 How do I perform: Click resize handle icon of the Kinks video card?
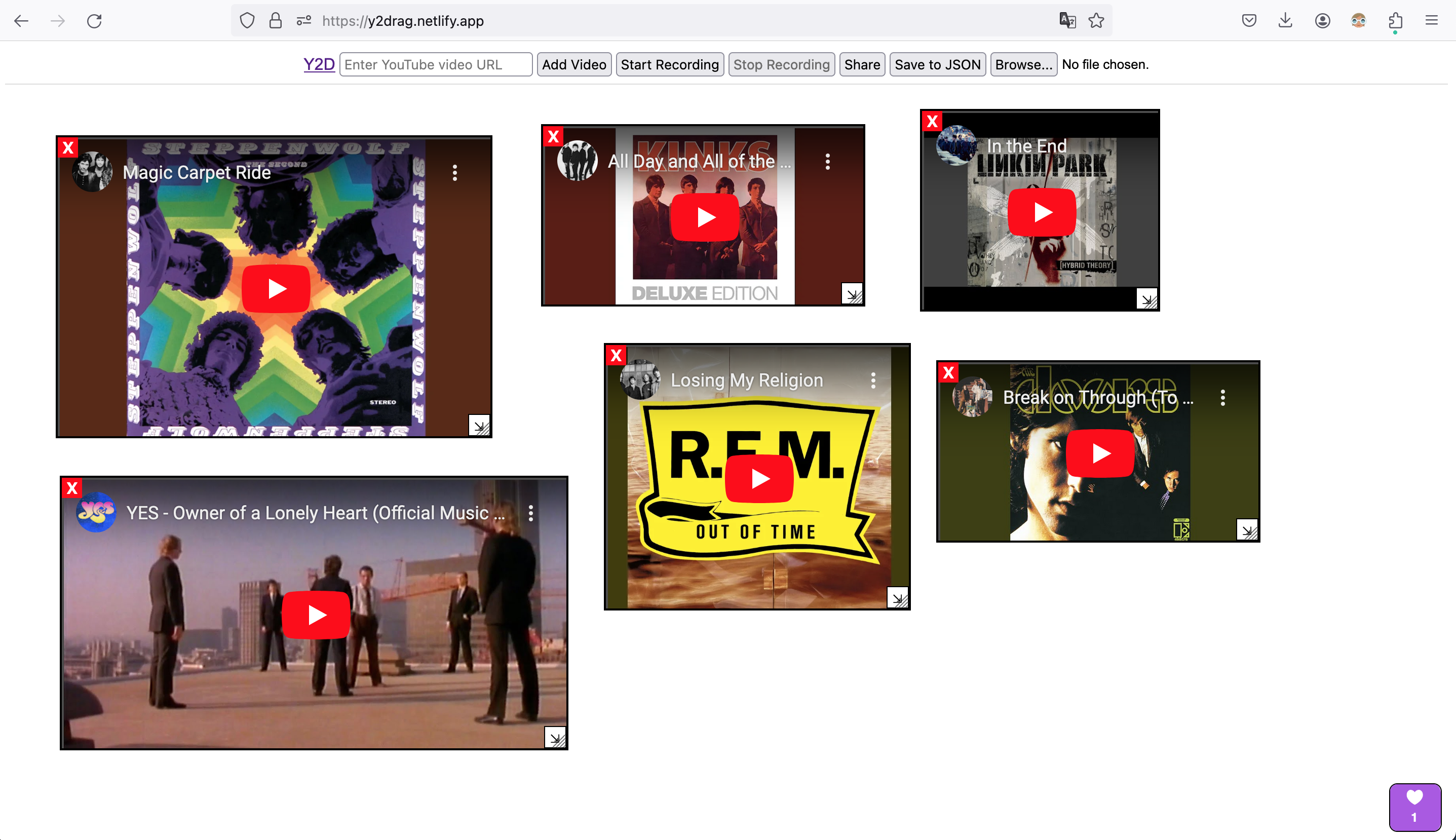pos(852,294)
